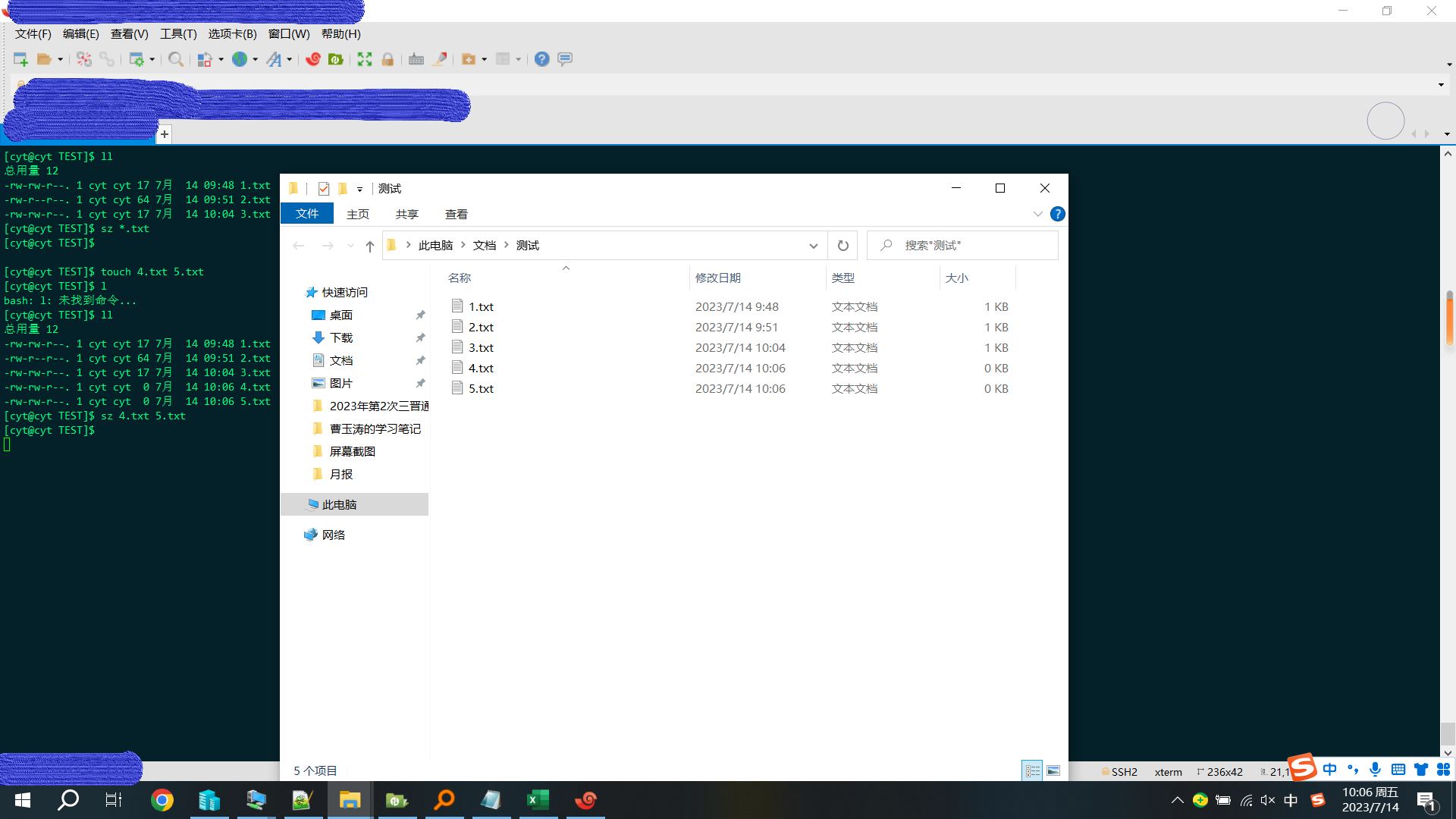The height and width of the screenshot is (819, 1456).
Task: Toggle the muted volume tray icon
Action: point(1268,801)
